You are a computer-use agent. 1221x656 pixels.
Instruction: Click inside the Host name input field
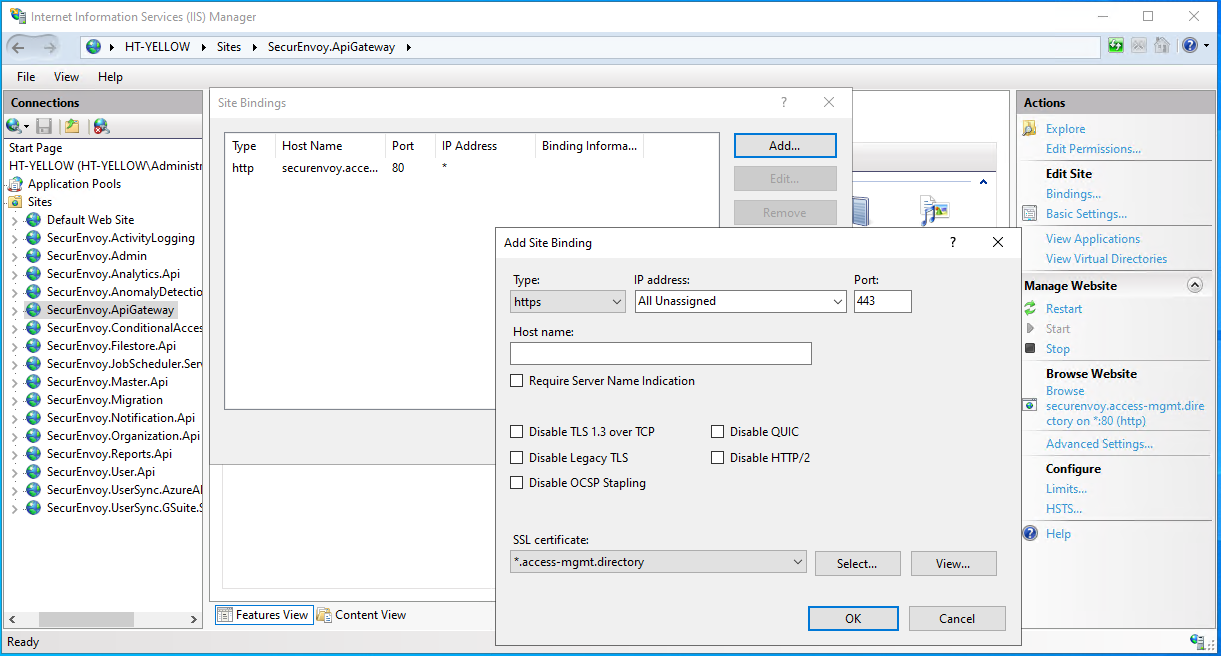pyautogui.click(x=660, y=353)
